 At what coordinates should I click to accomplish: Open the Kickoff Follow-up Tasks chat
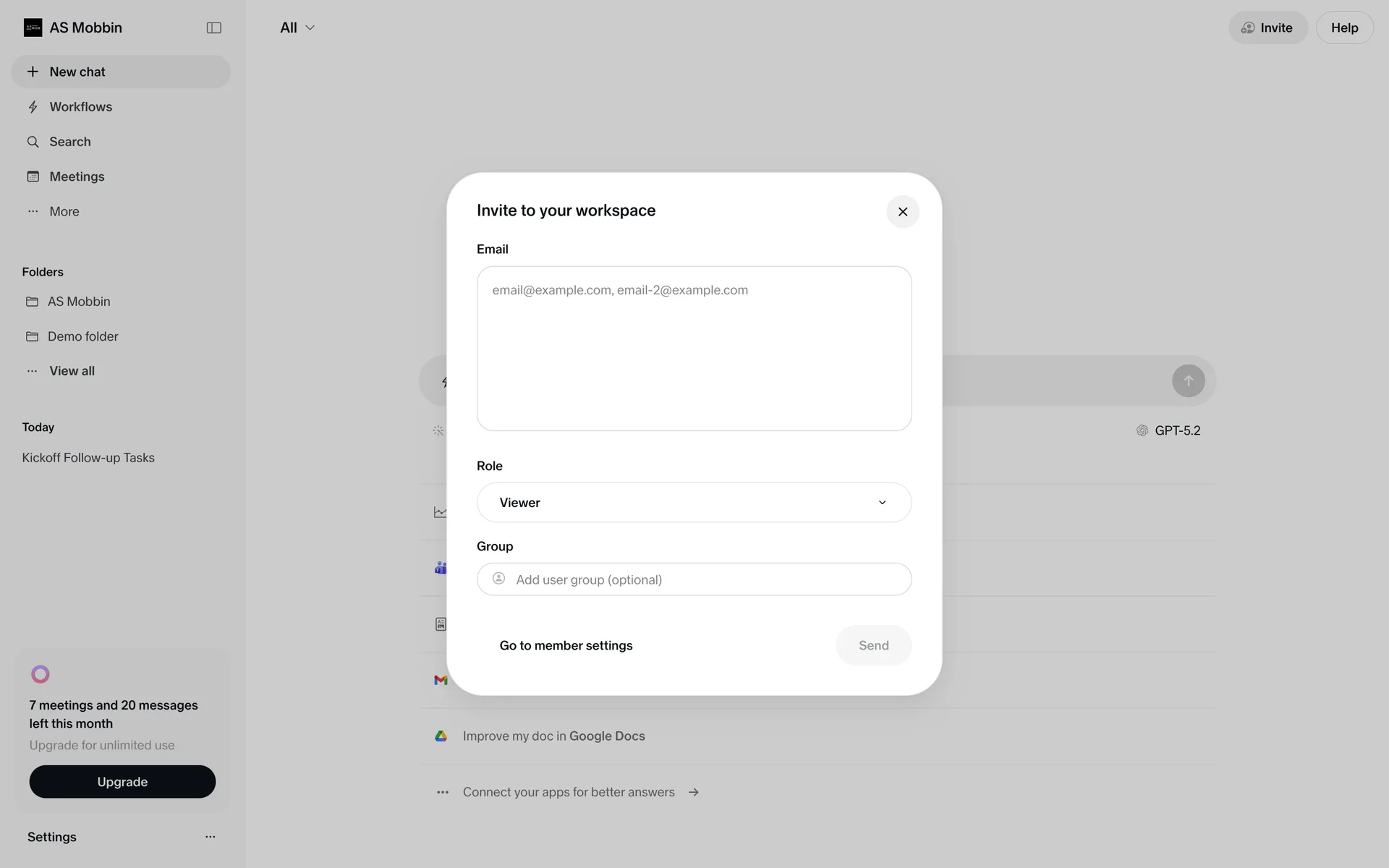pyautogui.click(x=88, y=458)
